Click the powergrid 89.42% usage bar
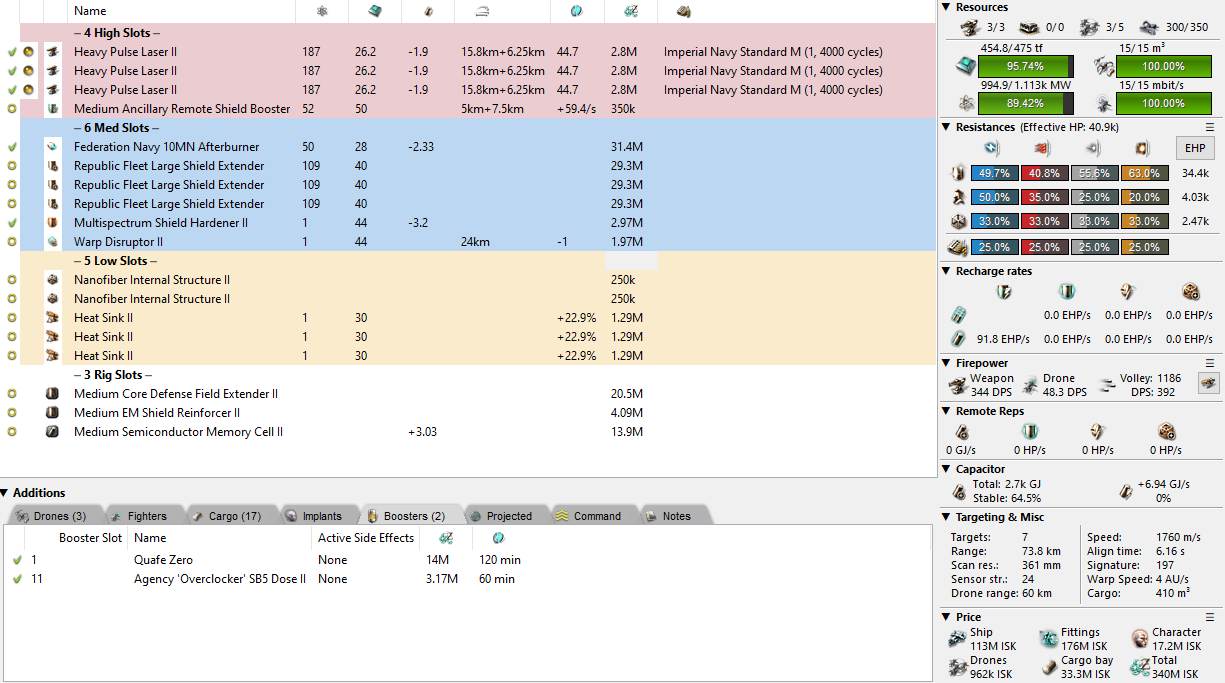The image size is (1225, 683). pos(1024,103)
